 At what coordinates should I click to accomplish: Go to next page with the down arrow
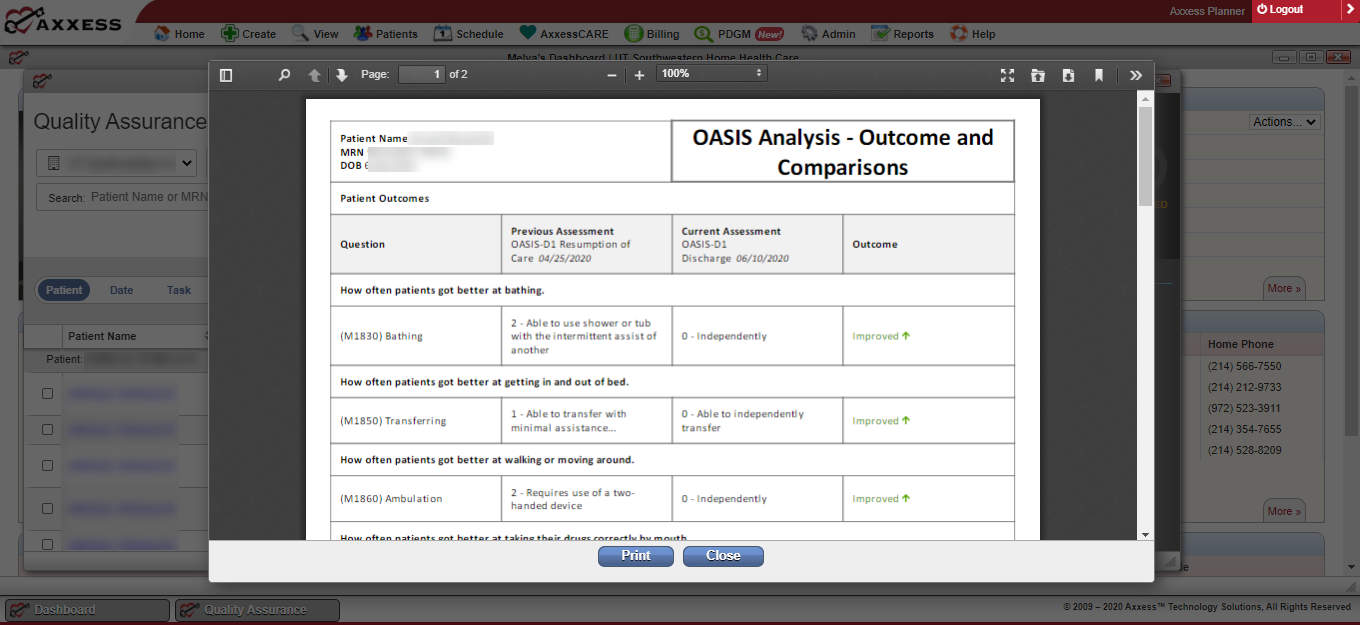pos(340,74)
